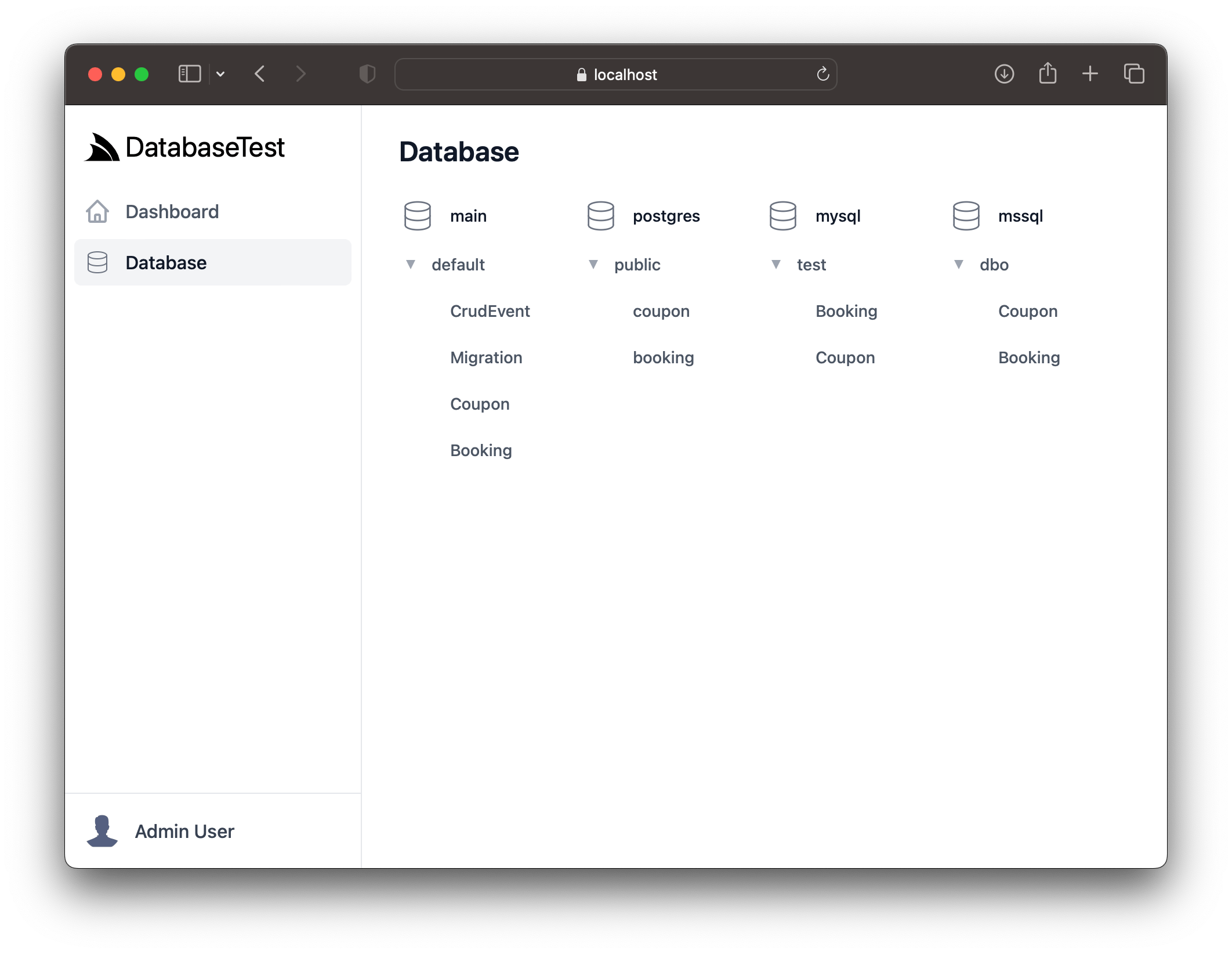Viewport: 1232px width, 954px height.
Task: Go to Dashboard in sidebar
Action: pos(172,212)
